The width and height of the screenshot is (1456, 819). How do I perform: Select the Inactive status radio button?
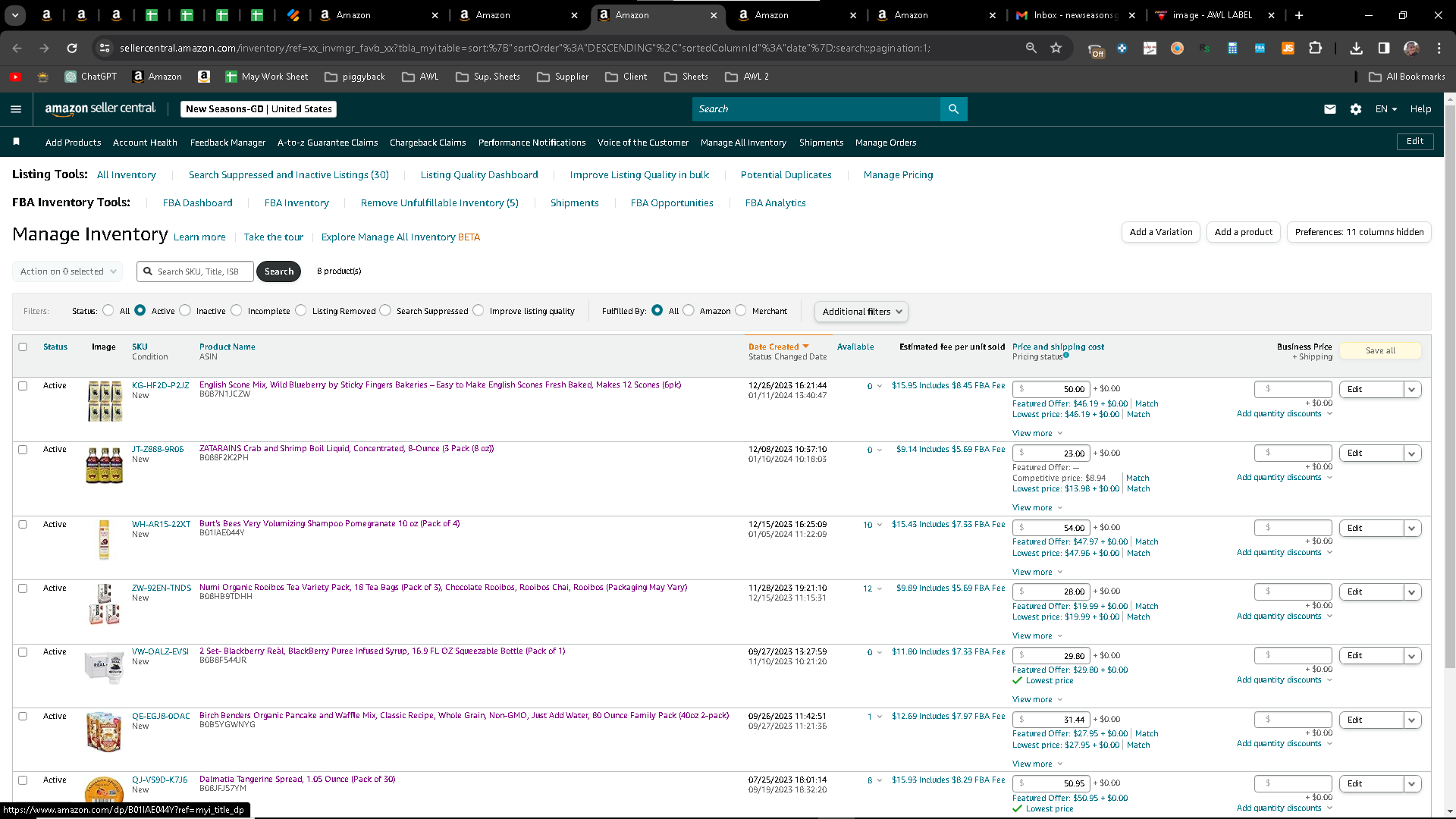185,310
